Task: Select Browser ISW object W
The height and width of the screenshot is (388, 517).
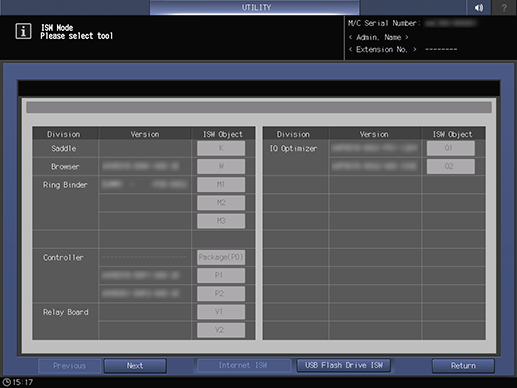Action: coord(221,166)
